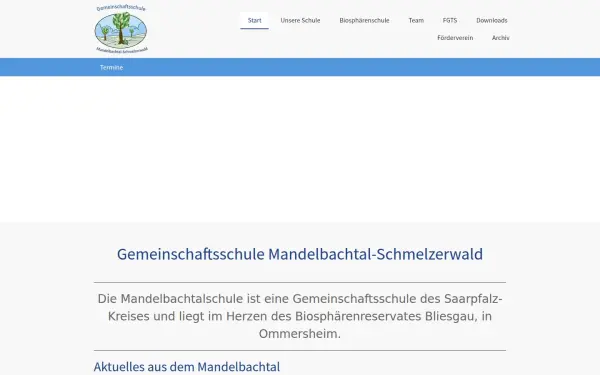Viewport: 600px width, 375px height.
Task: Open the Unsere Schule menu
Action: tap(300, 20)
